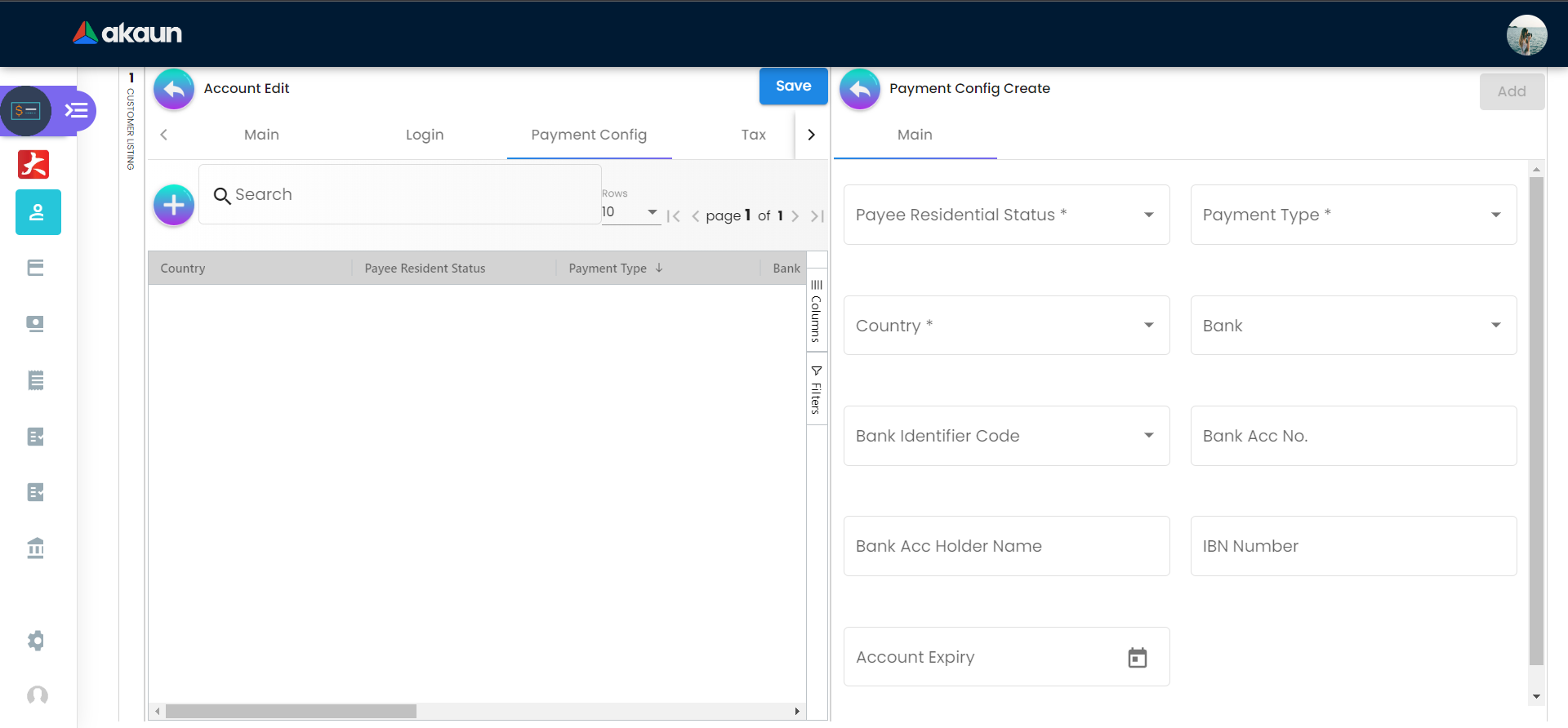Open the calendar picker for Account Expiry
1568x728 pixels.
point(1137,657)
